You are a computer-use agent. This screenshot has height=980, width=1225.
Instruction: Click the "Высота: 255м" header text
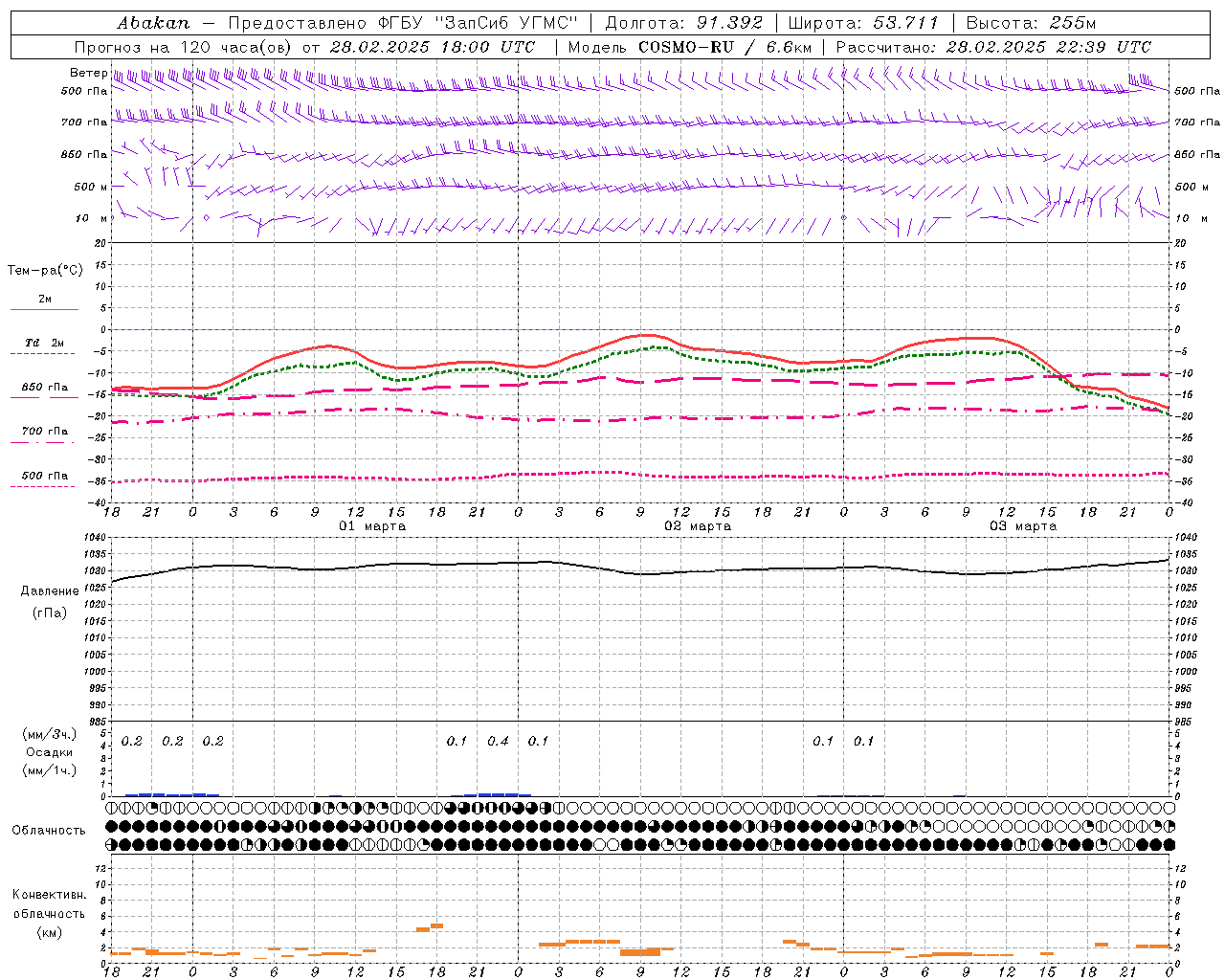pyautogui.click(x=1031, y=23)
